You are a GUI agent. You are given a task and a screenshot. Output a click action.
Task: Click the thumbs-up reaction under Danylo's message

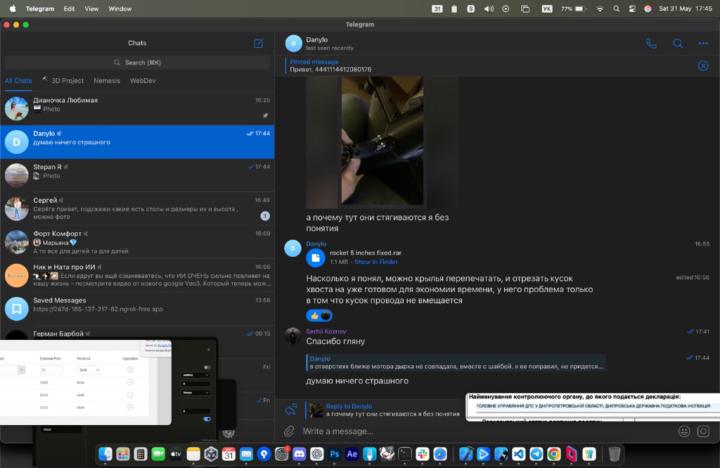pos(319,316)
